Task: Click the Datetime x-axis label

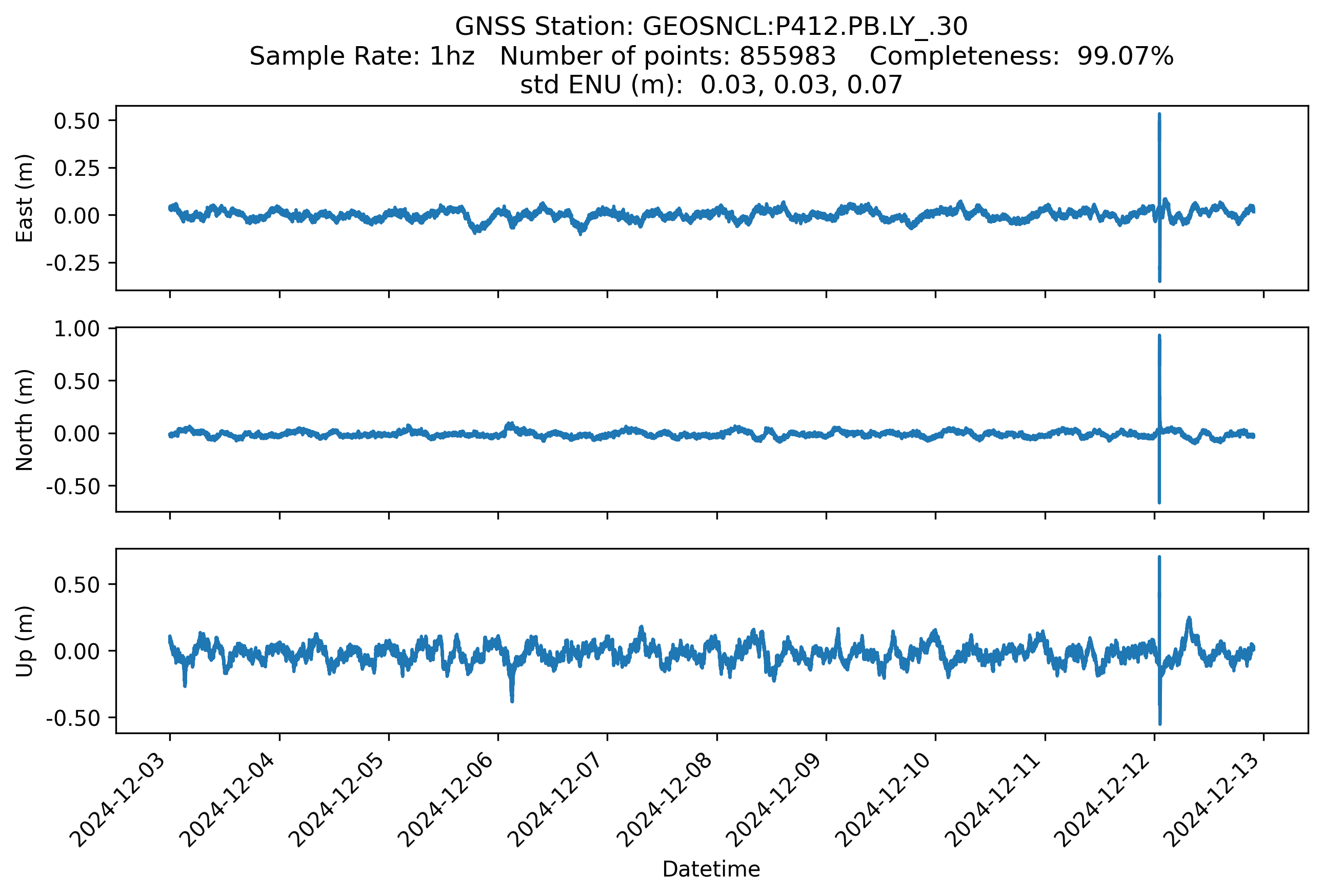Action: [711, 869]
